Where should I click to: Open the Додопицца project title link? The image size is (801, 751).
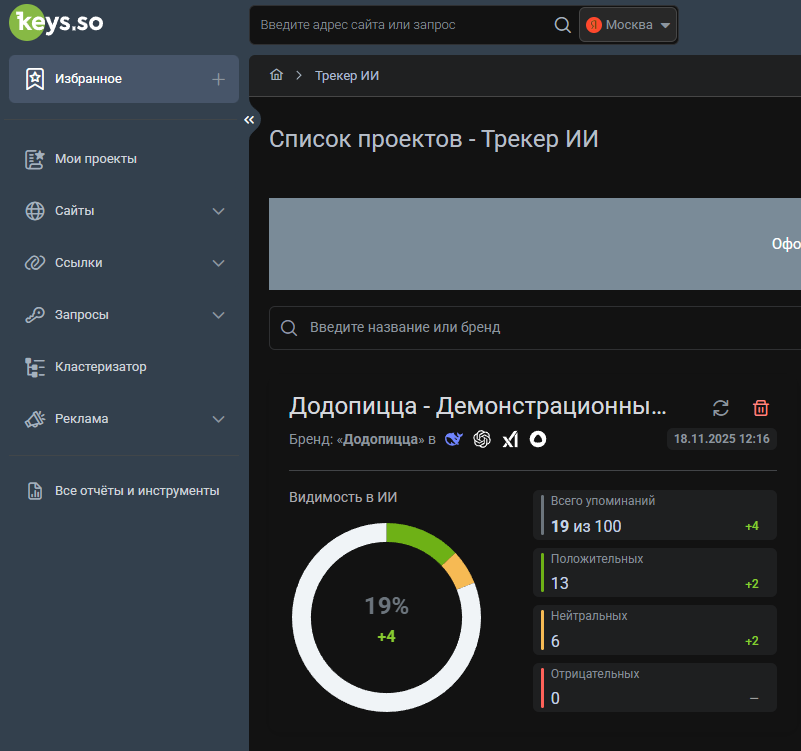tap(477, 406)
